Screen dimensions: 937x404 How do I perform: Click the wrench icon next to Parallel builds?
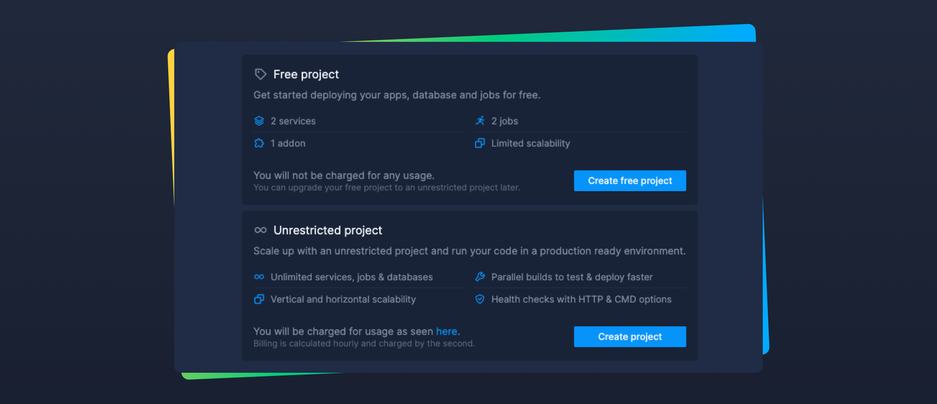point(480,277)
